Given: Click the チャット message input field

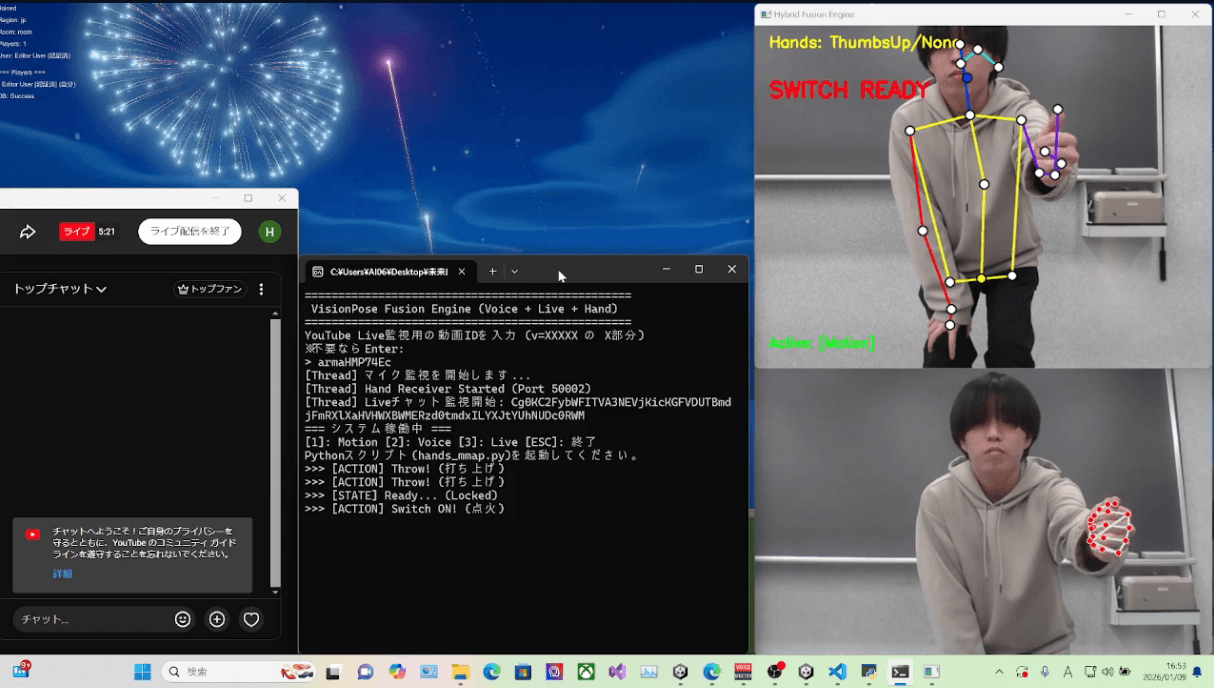Looking at the screenshot, I should [x=90, y=620].
